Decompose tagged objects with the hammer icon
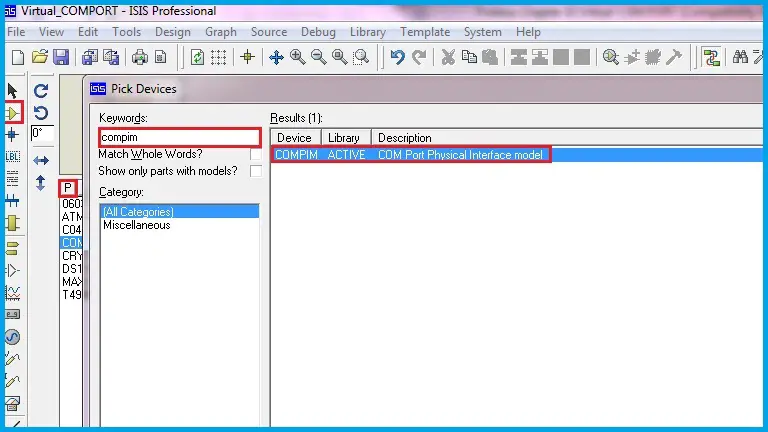768x432 pixels. (674, 57)
